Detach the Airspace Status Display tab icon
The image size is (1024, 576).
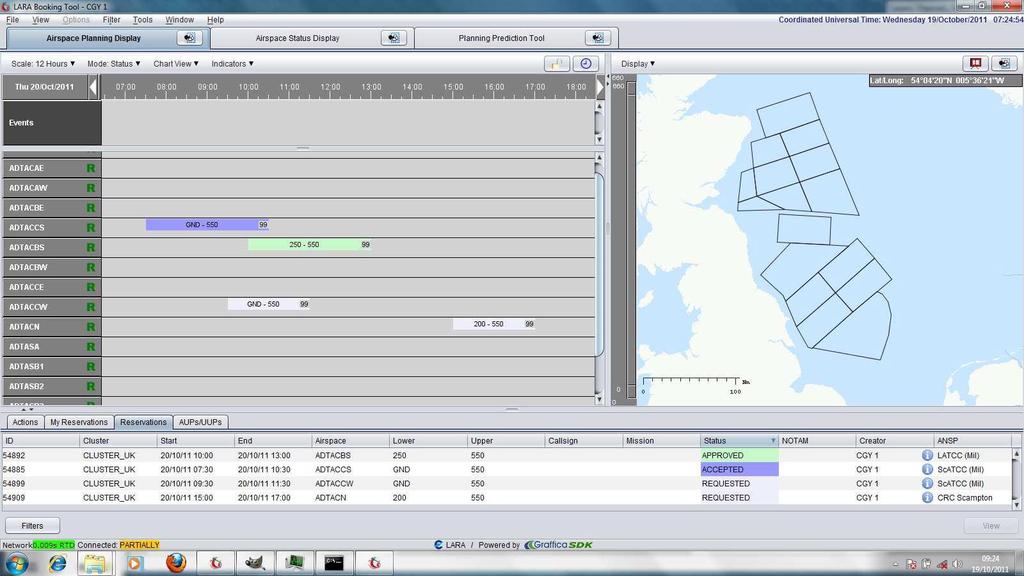tap(393, 38)
